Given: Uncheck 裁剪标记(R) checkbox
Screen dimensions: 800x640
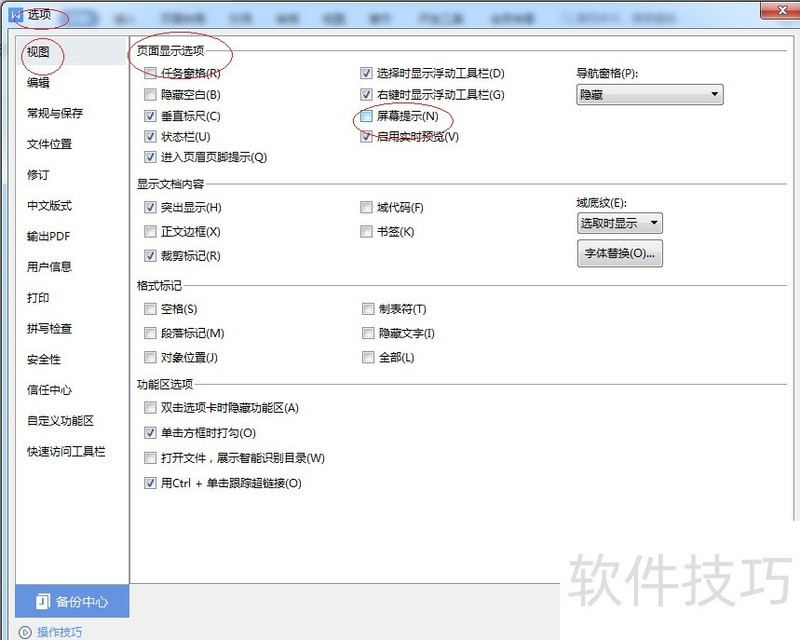Looking at the screenshot, I should click(x=150, y=256).
